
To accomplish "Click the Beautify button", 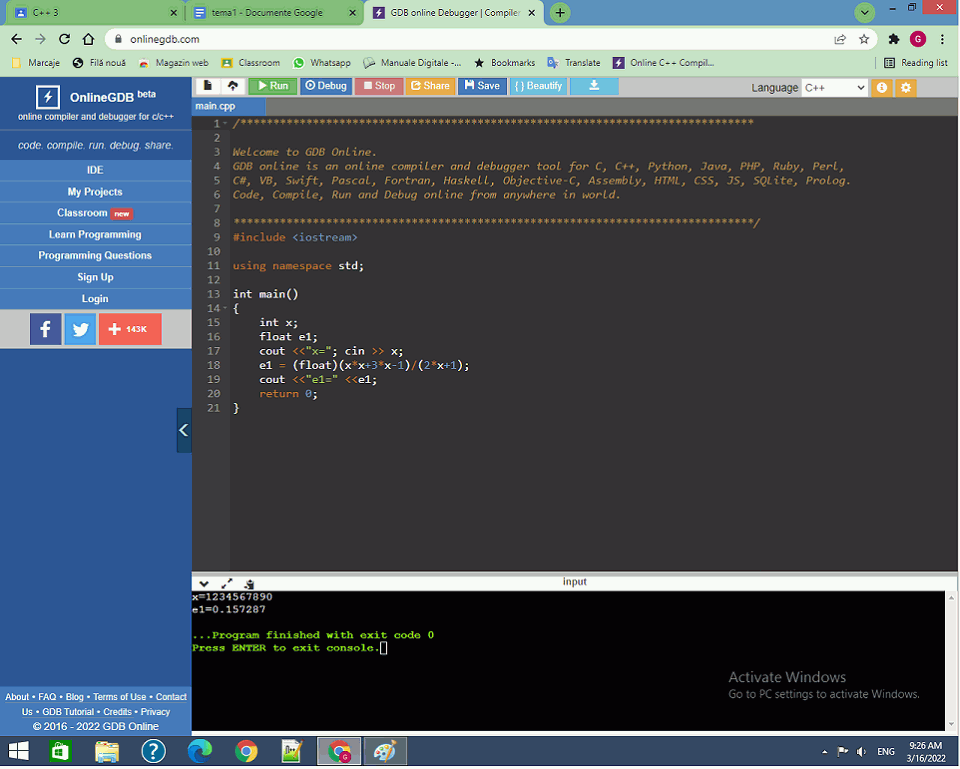I will click(538, 86).
